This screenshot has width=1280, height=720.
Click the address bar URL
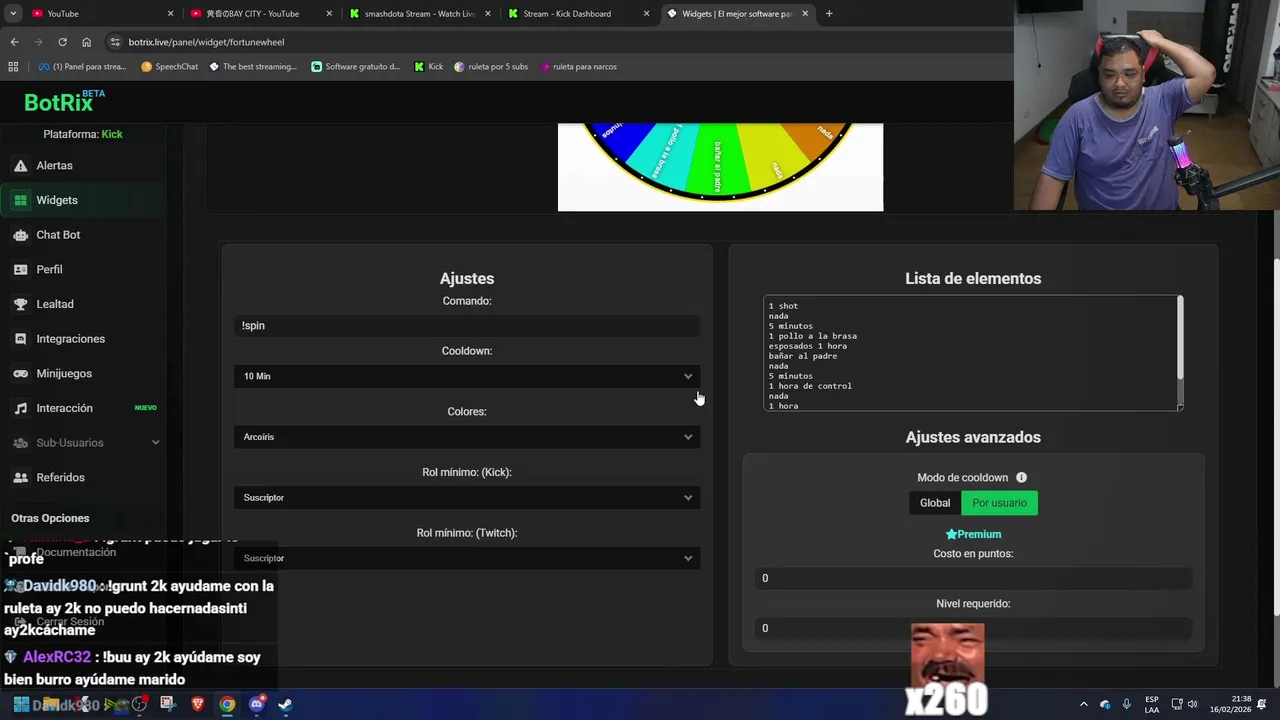click(x=206, y=42)
